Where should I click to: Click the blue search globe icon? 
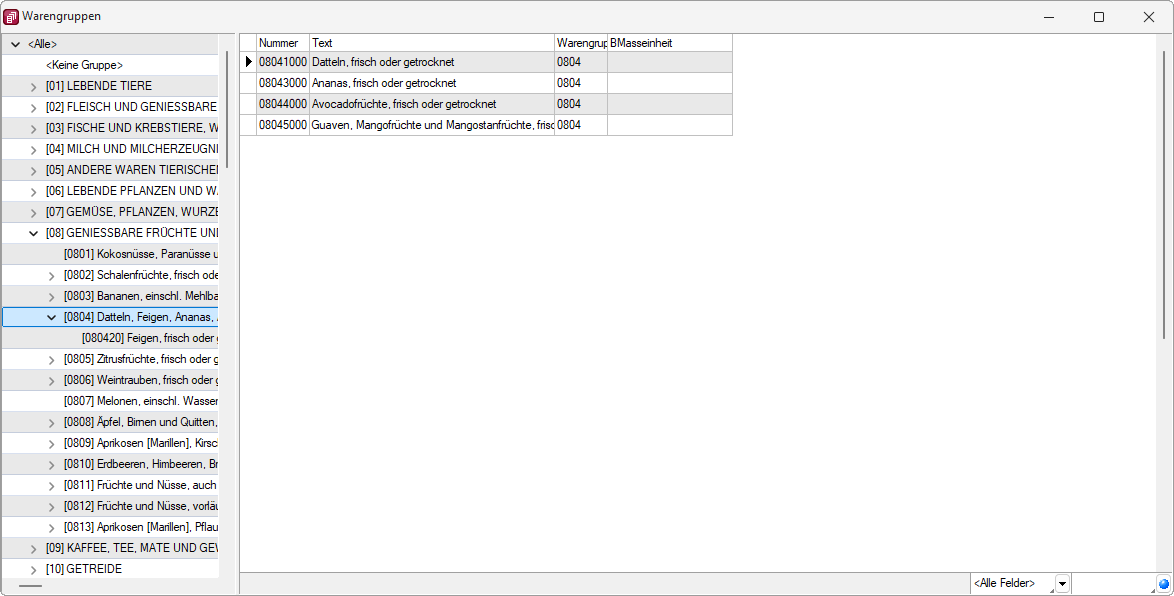(x=1164, y=584)
